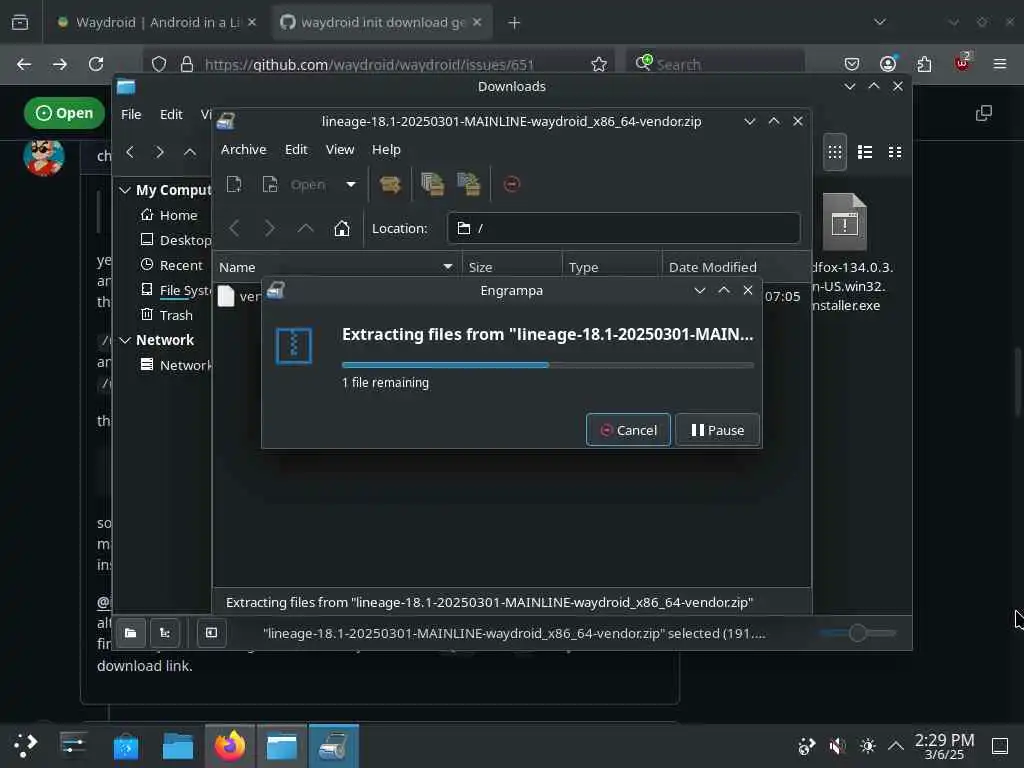The image size is (1024, 768).
Task: Select Desktop in the sidebar
Action: [x=175, y=240]
